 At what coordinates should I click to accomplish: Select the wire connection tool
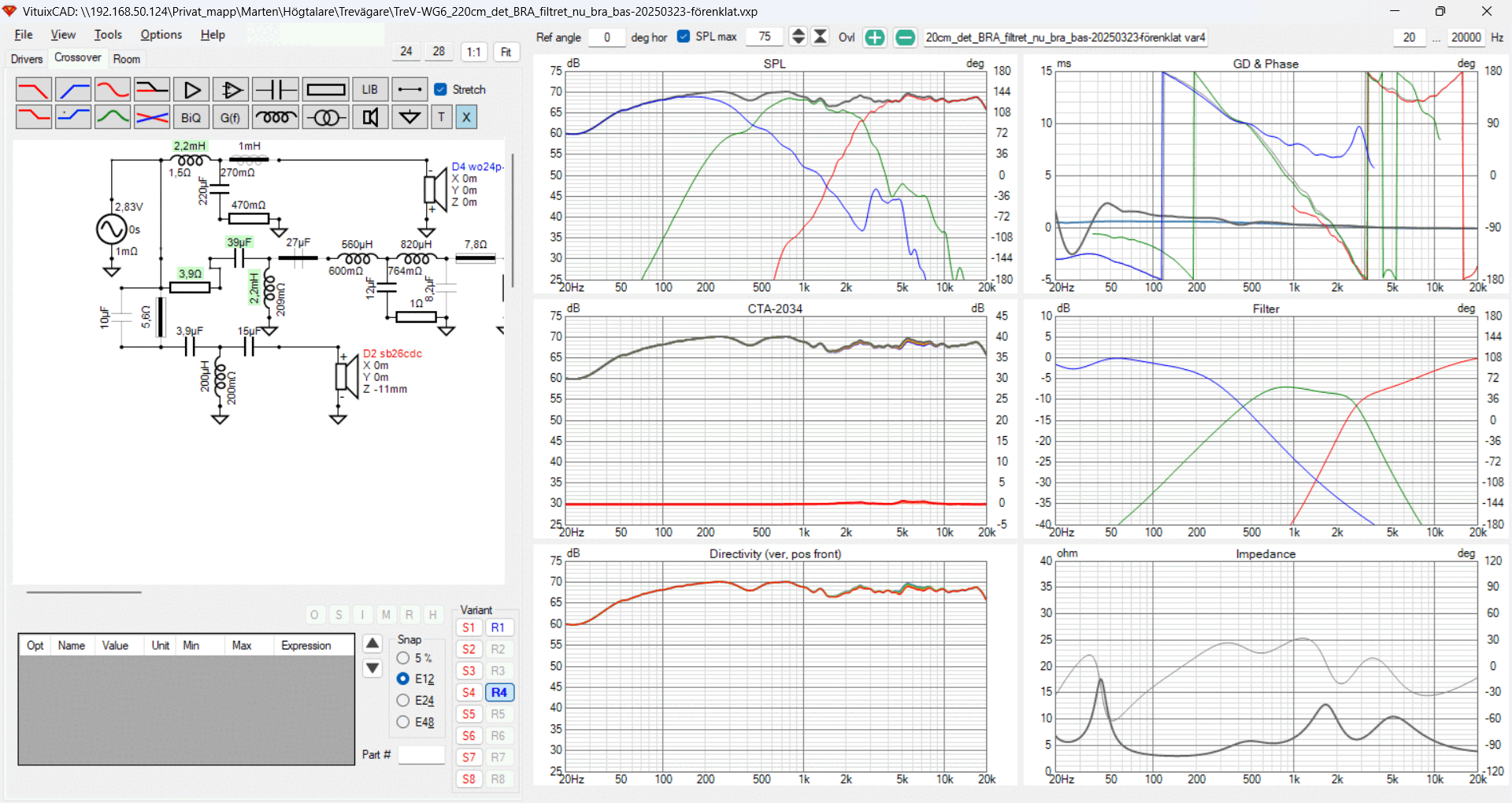[x=409, y=90]
